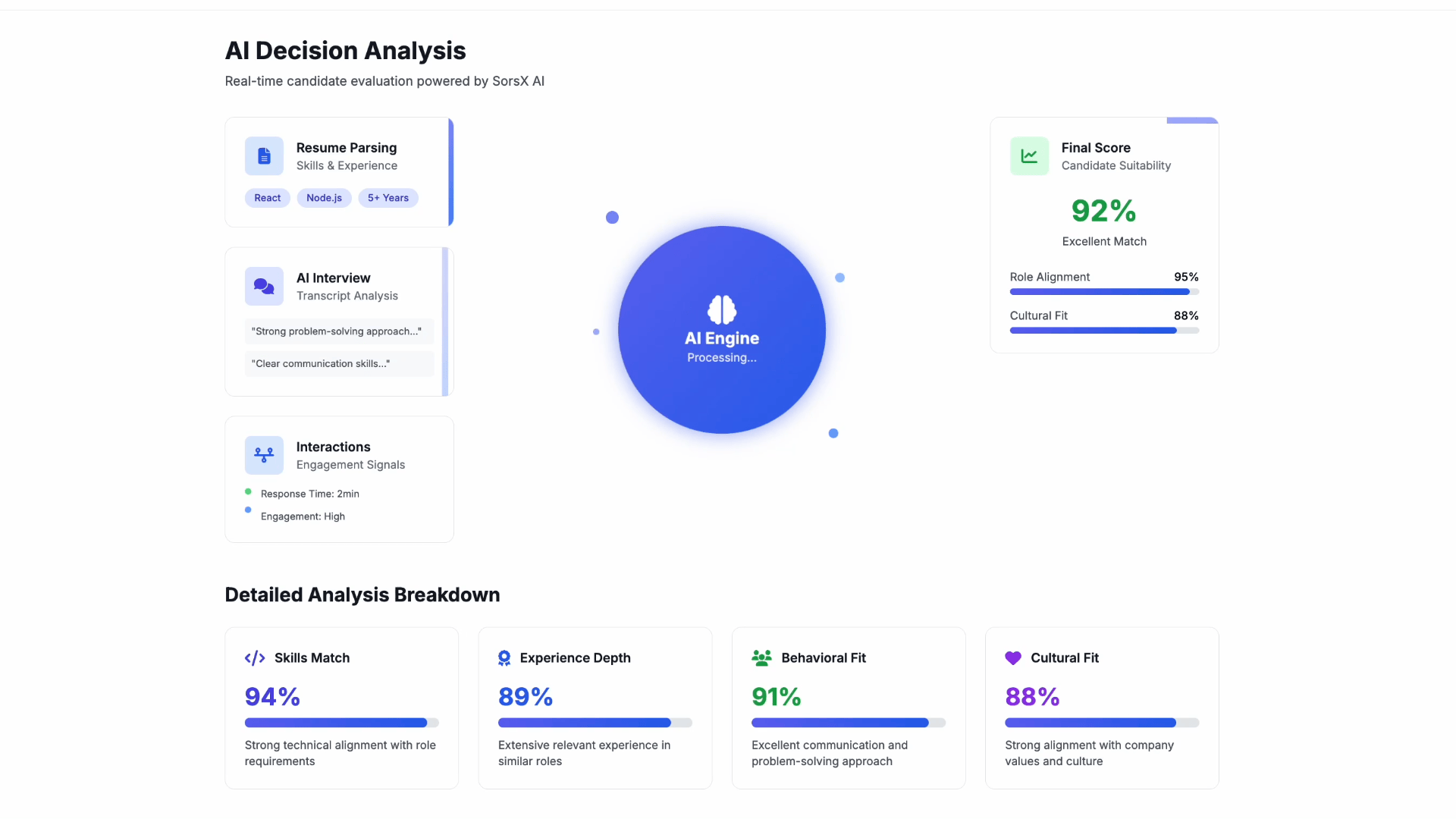Image resolution: width=1456 pixels, height=819 pixels.
Task: Click the Interactions engagement signals icon
Action: point(264,455)
